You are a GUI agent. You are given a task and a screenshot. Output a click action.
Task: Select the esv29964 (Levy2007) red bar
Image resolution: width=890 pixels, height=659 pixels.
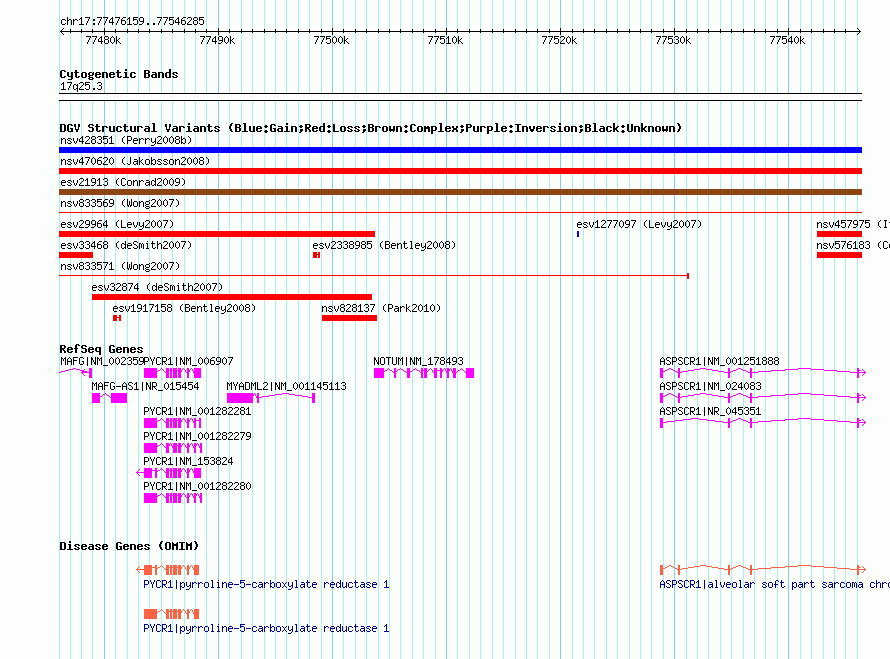[x=217, y=234]
